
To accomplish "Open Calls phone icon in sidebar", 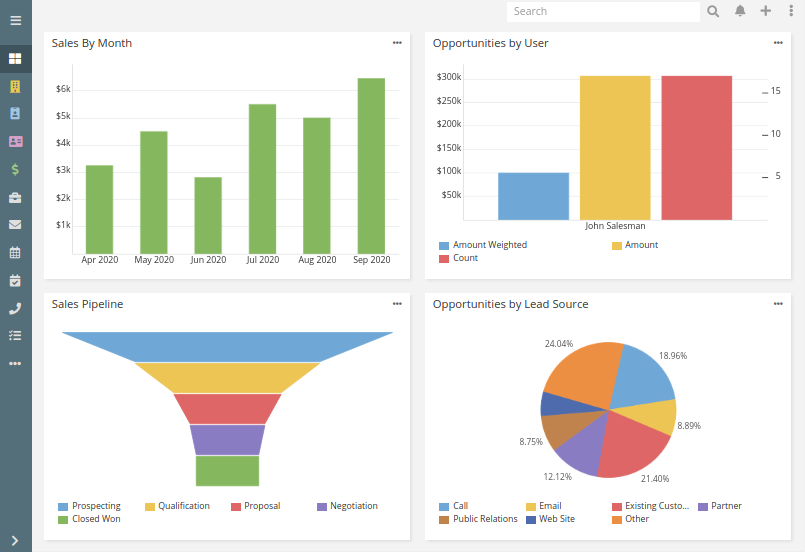I will tap(15, 308).
